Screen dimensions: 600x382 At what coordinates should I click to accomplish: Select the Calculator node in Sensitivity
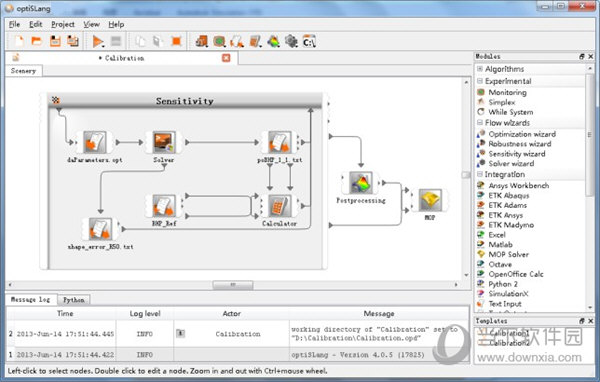click(279, 206)
